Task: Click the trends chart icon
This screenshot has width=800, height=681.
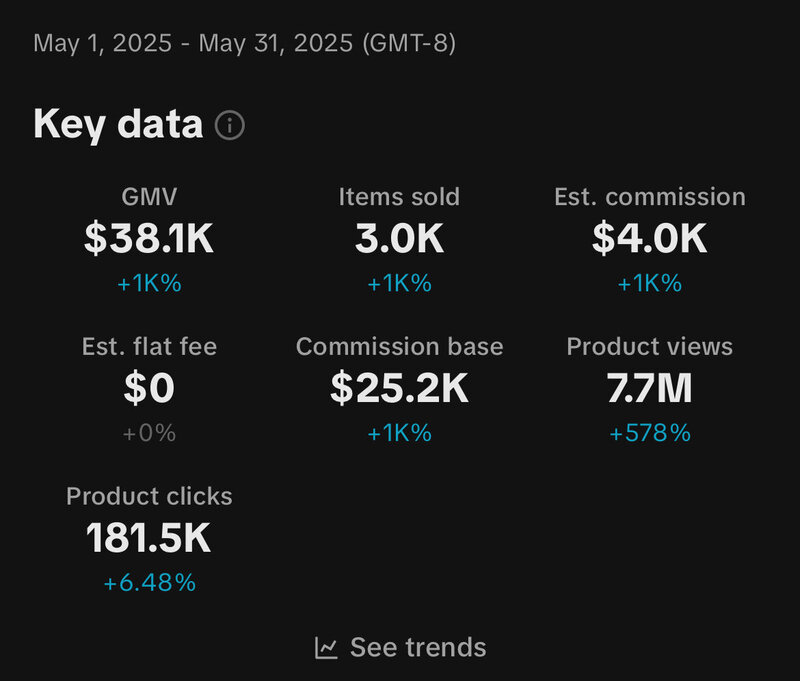Action: tap(326, 648)
